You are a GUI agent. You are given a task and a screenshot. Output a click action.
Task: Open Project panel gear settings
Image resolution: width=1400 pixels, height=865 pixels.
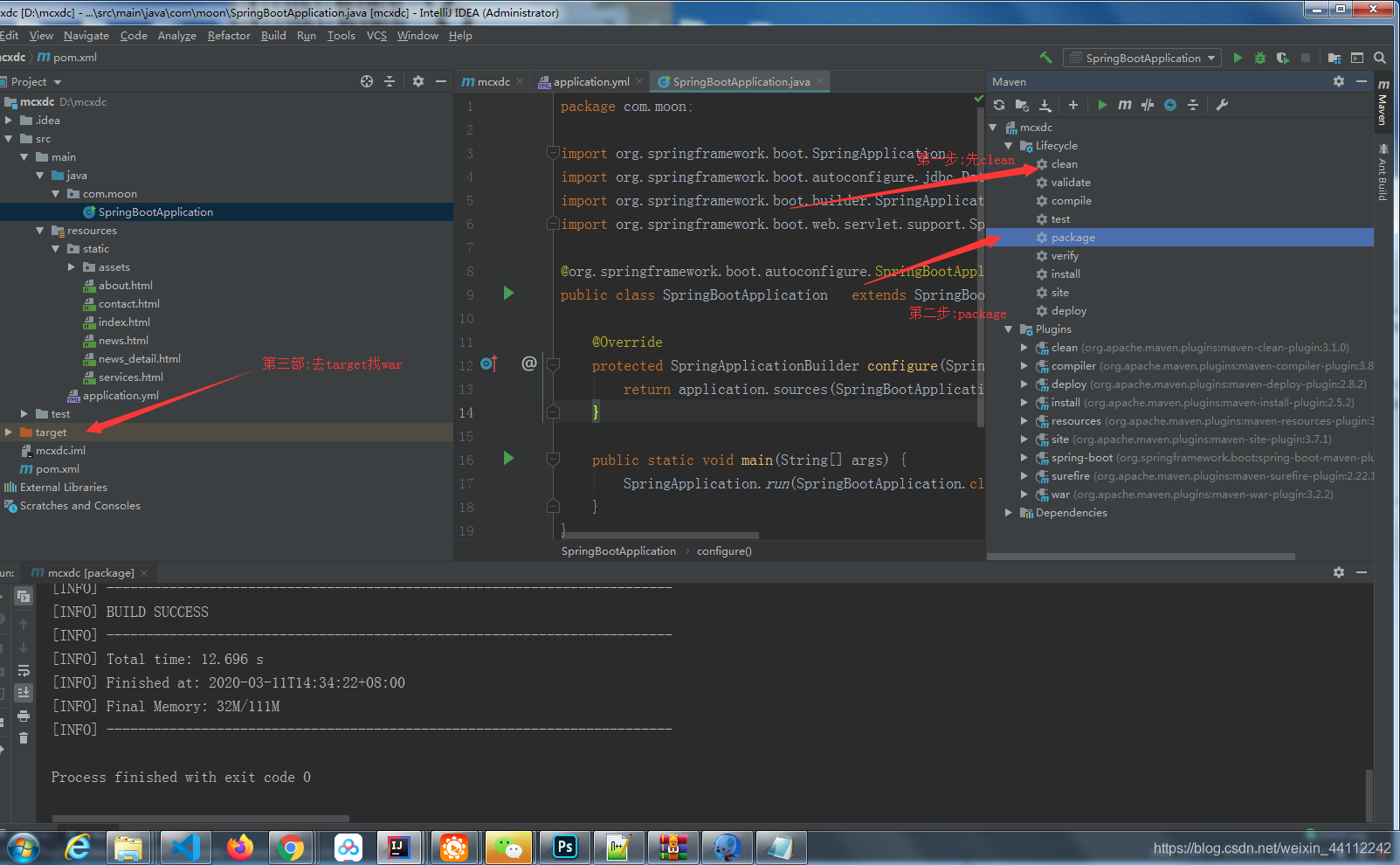point(418,81)
